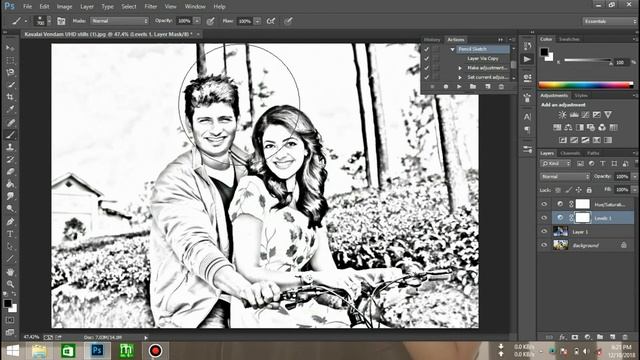Open the Essentials workspace dropdown
Viewport: 640px width, 360px height.
pyautogui.click(x=609, y=21)
